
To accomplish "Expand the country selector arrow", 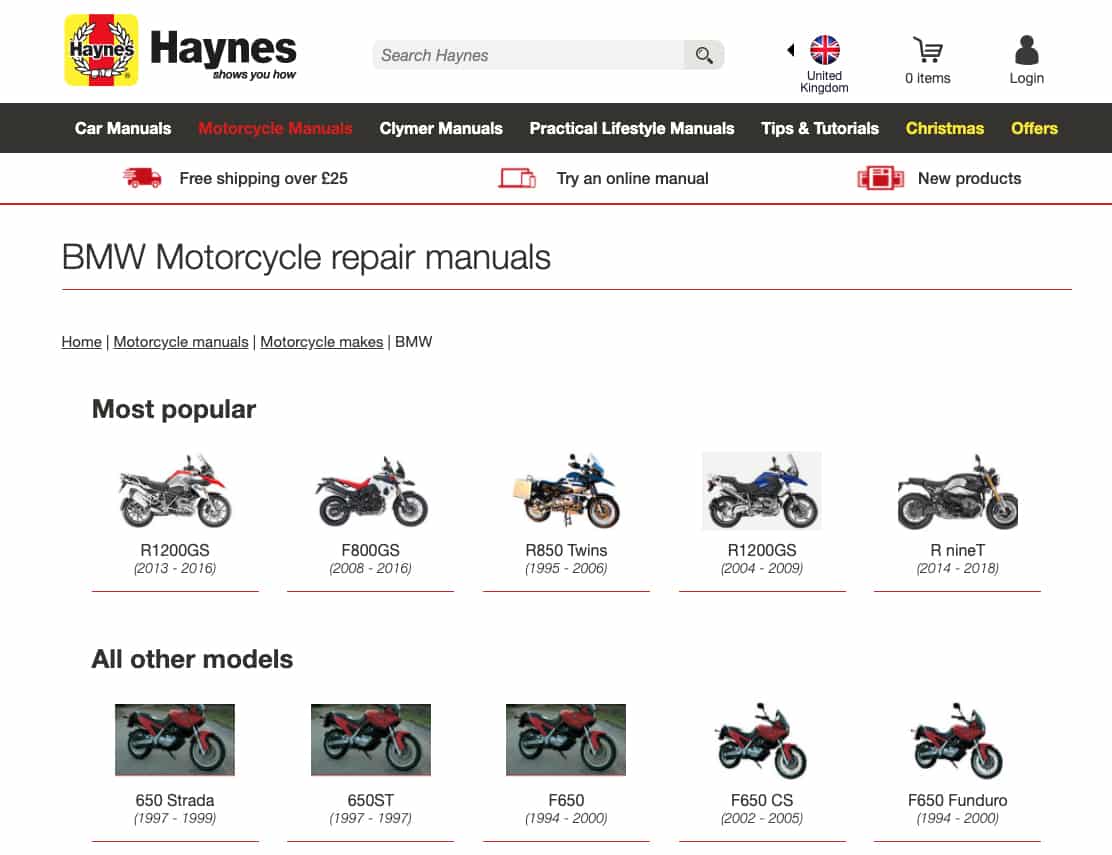I will click(x=791, y=50).
